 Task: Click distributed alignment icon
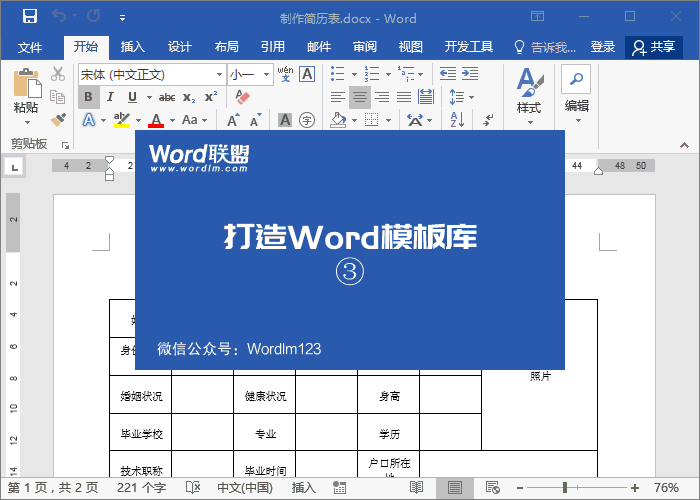point(426,97)
